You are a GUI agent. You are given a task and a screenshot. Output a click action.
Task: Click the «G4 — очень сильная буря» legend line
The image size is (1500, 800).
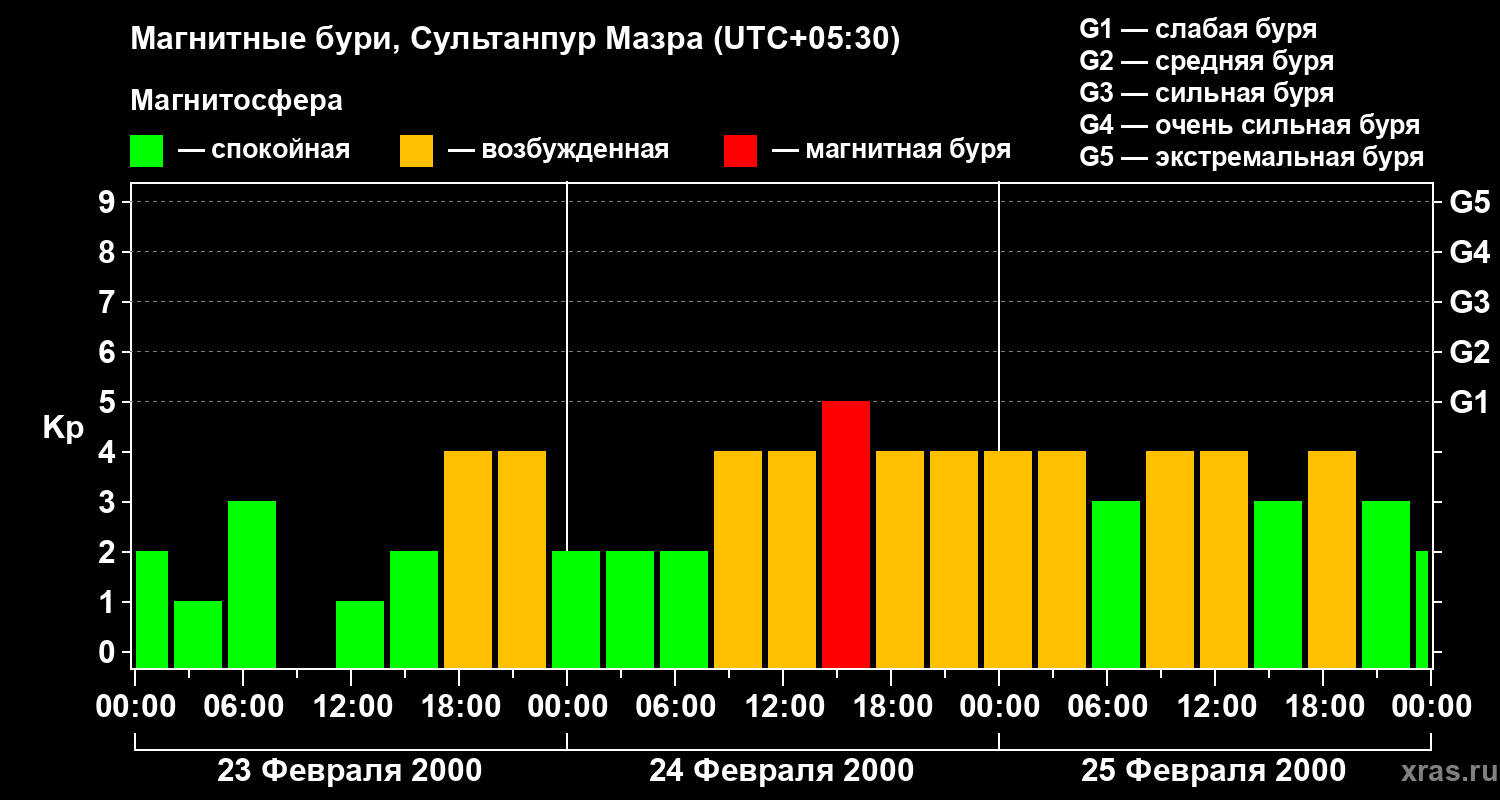[x=1250, y=125]
